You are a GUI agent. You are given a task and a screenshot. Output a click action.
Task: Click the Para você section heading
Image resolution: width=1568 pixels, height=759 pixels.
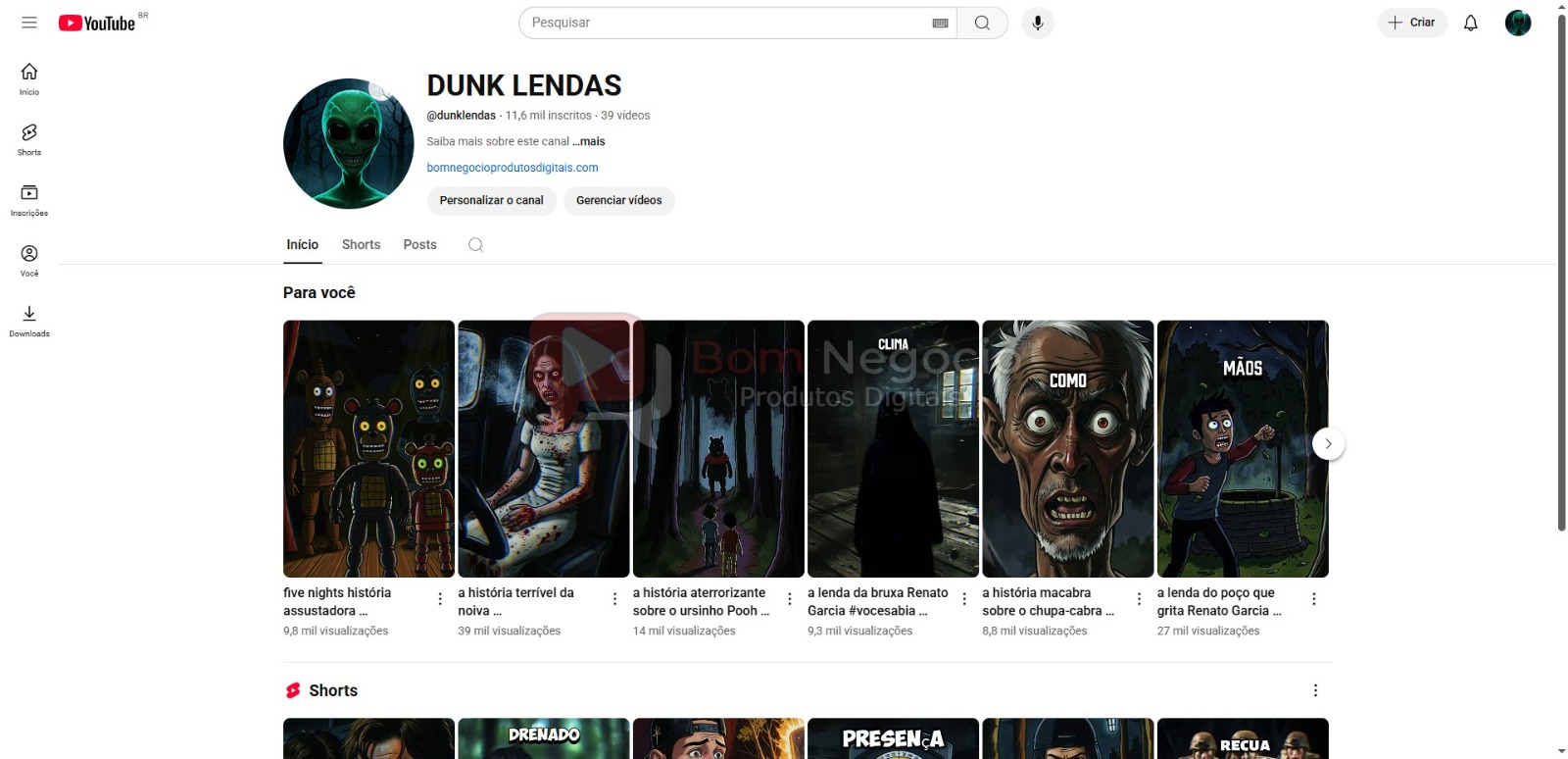319,292
